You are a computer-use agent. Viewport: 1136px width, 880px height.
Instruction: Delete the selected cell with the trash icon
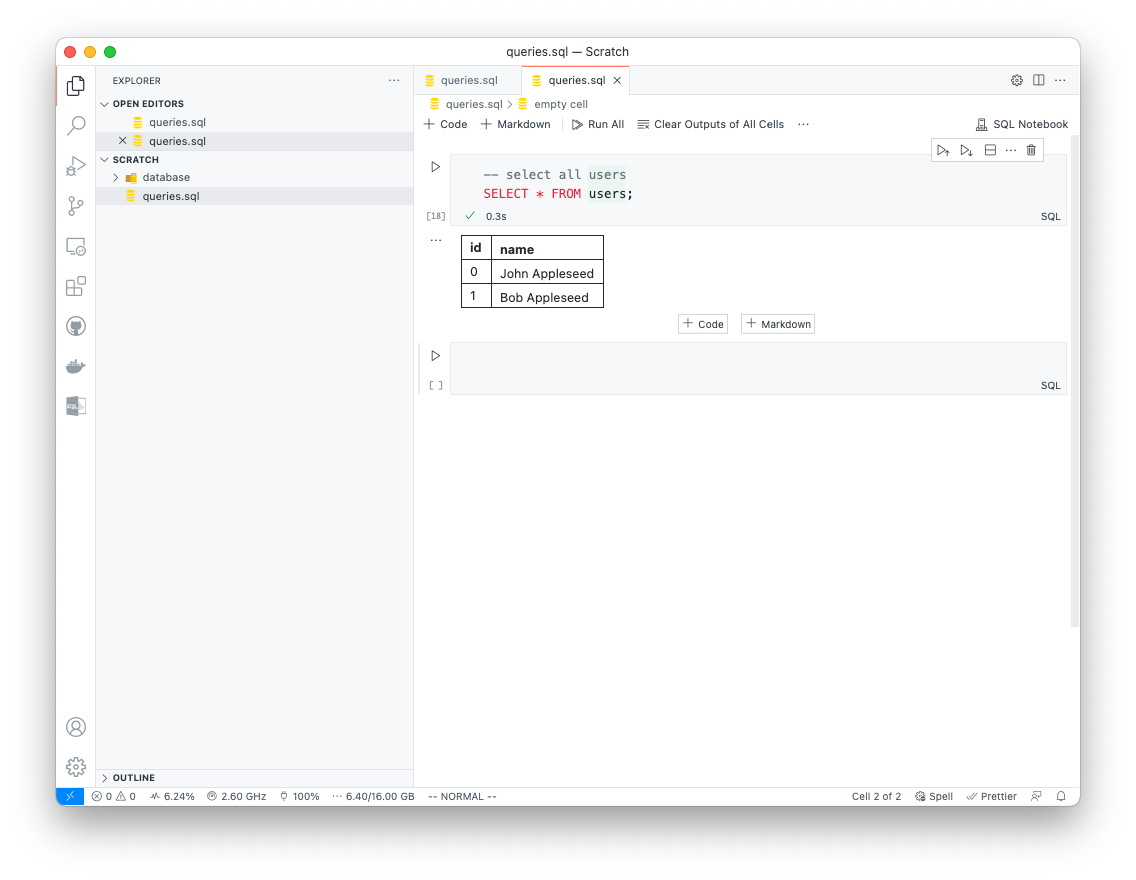point(1031,150)
